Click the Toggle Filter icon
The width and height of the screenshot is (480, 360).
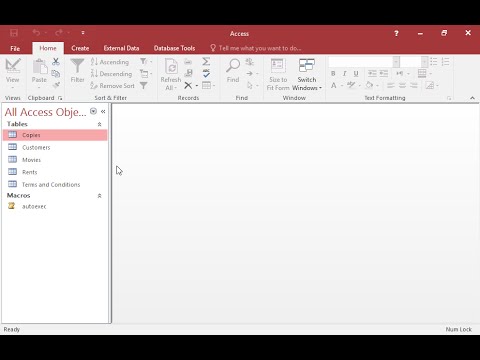[x=144, y=86]
